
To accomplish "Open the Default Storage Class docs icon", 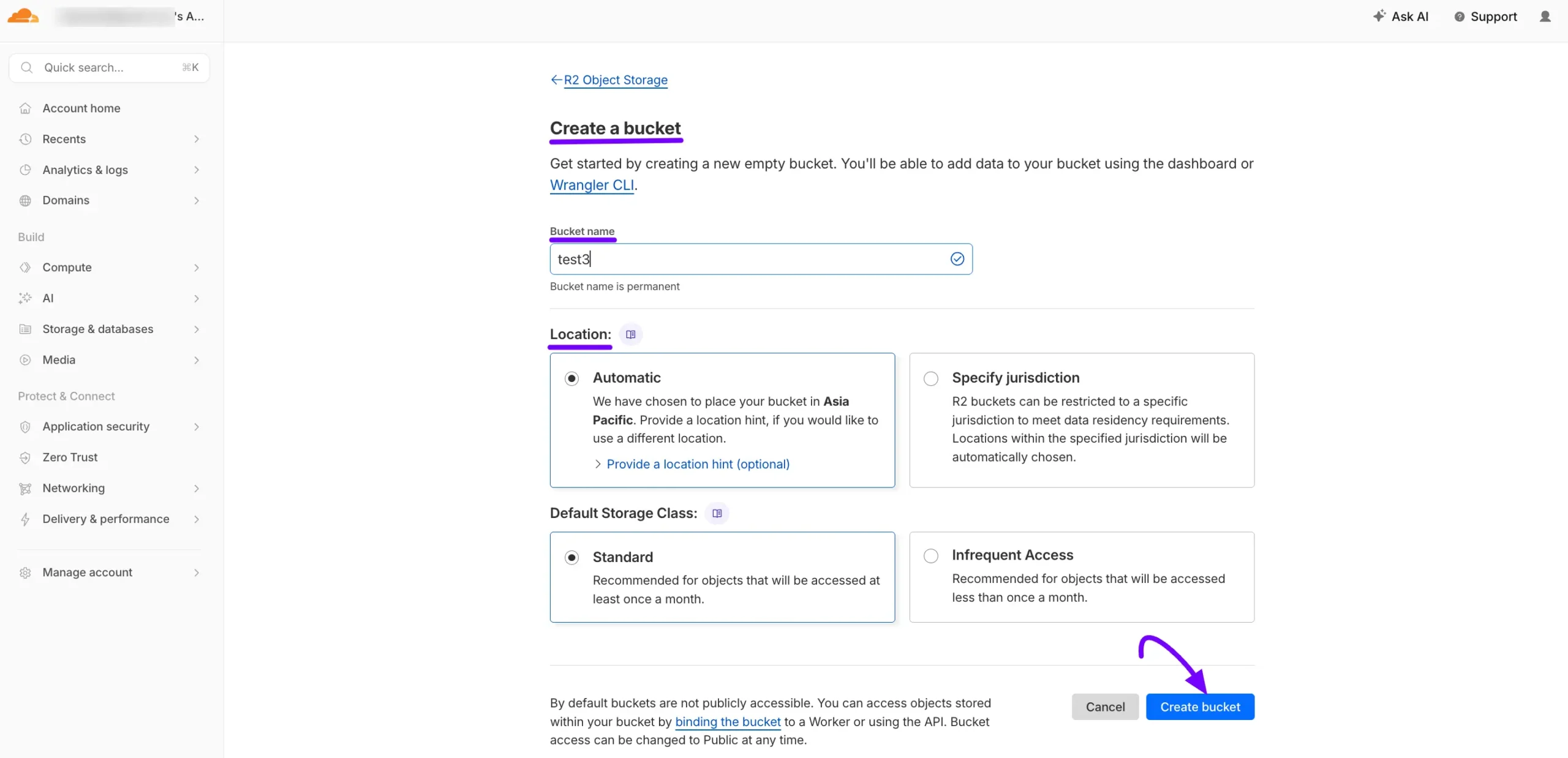I will pos(717,513).
